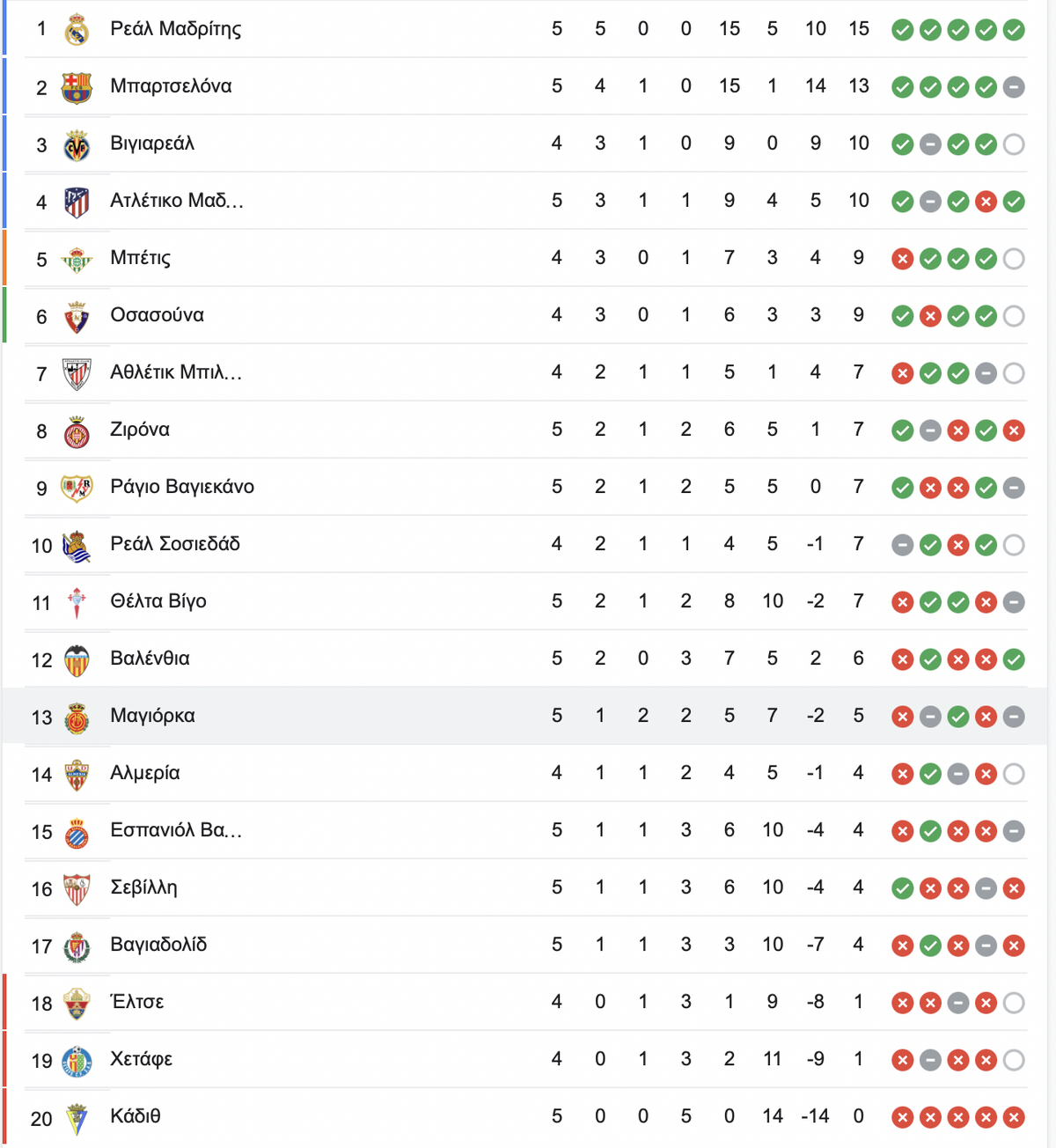The width and height of the screenshot is (1056, 1148).
Task: Click Cádiz's most recent red loss marker
Action: [1014, 1117]
